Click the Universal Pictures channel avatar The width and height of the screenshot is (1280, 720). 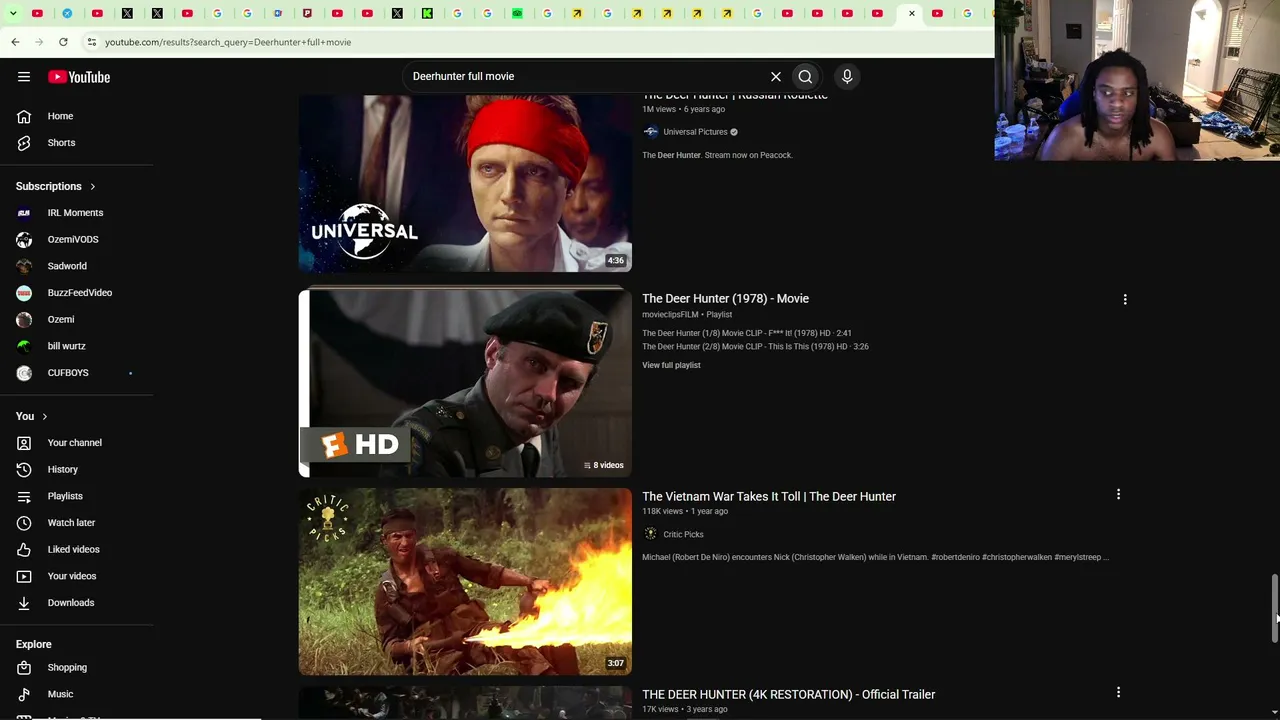point(650,132)
